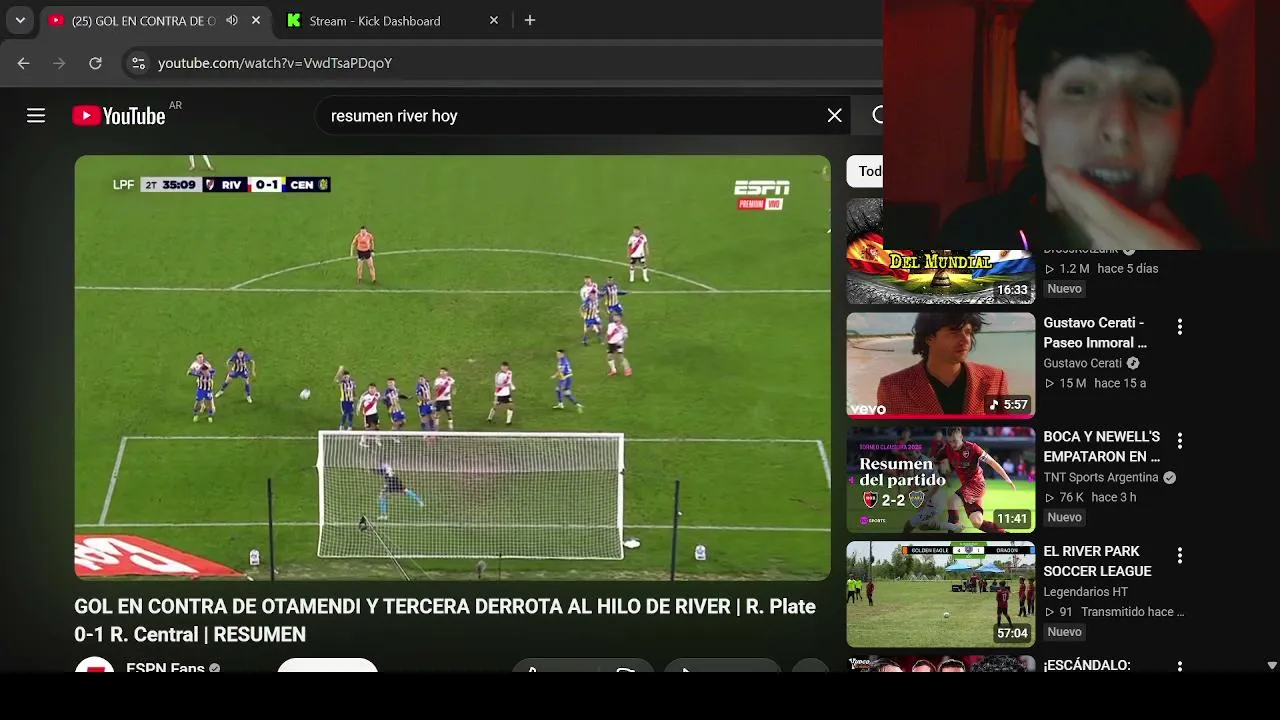Visit the Gustavo Cerati channel name

coord(1083,363)
